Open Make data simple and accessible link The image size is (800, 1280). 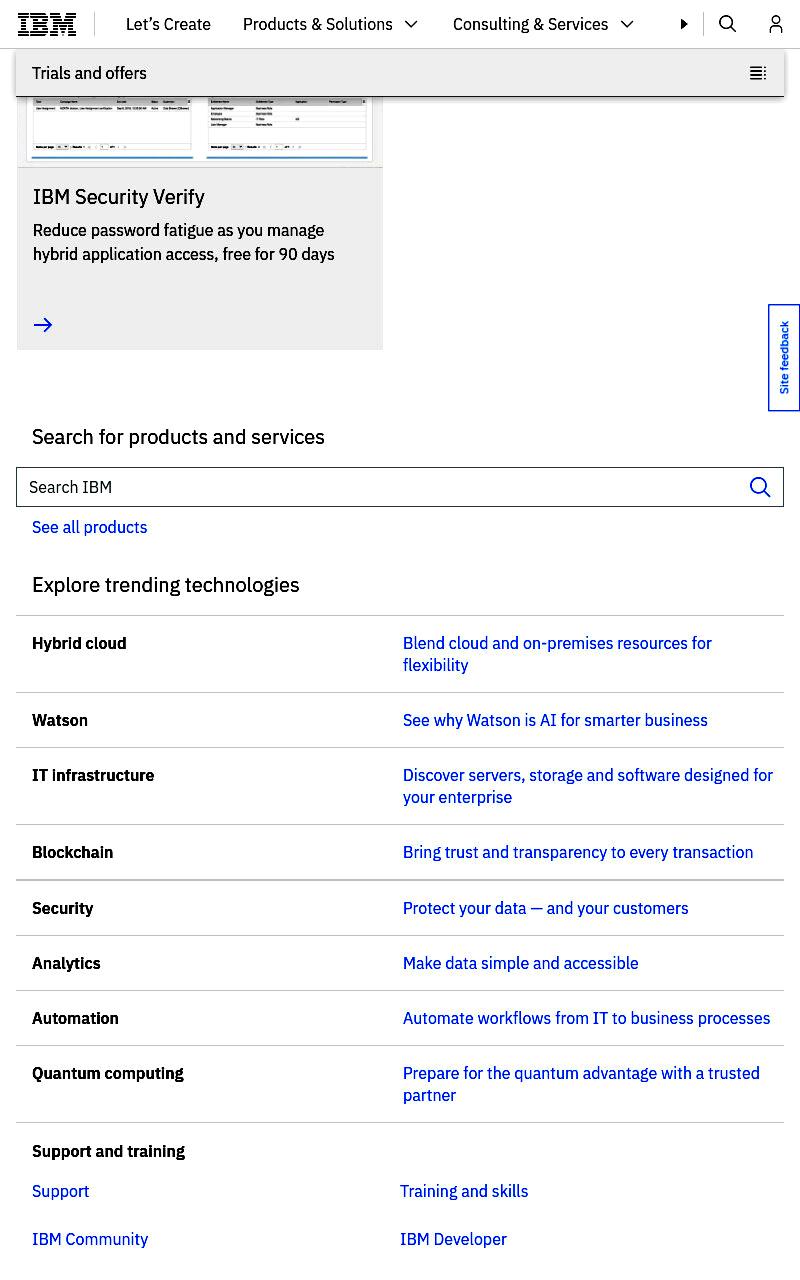tap(520, 963)
